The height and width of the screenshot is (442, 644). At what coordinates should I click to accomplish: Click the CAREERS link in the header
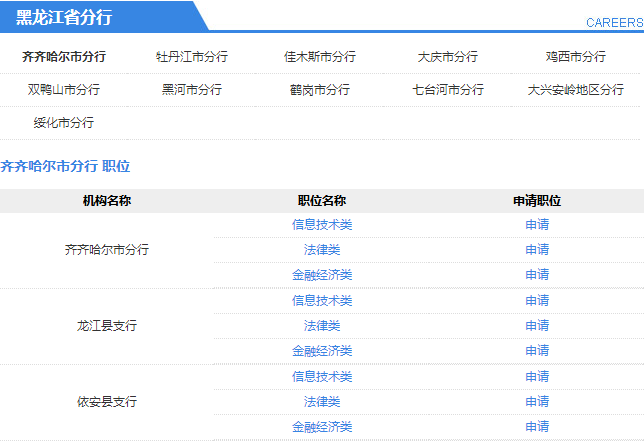click(x=614, y=22)
